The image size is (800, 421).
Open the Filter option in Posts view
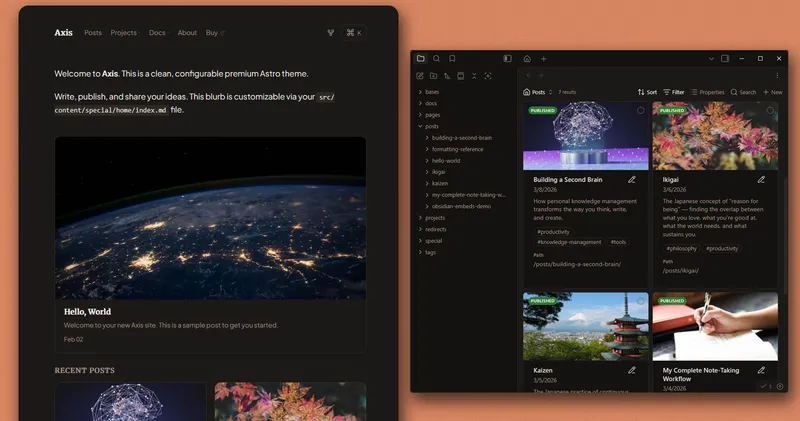pyautogui.click(x=673, y=92)
